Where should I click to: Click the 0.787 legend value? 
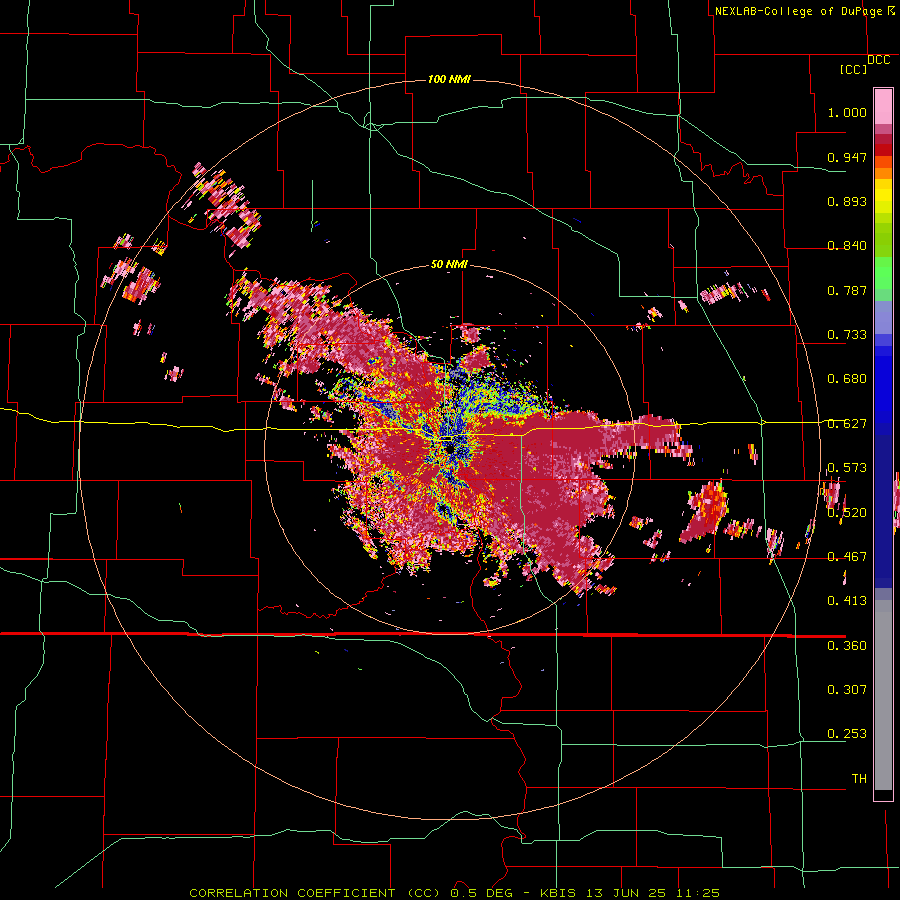(847, 290)
